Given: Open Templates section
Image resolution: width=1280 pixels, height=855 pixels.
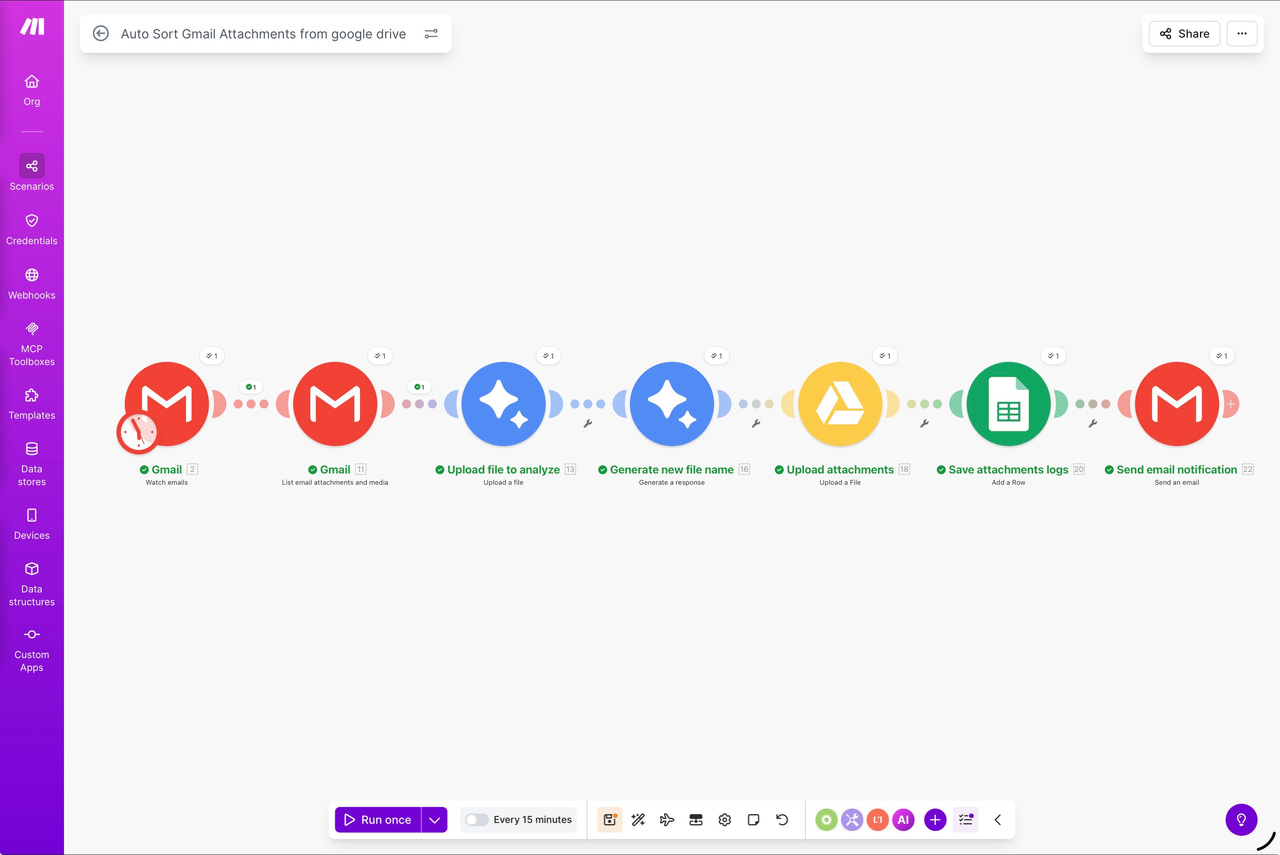Looking at the screenshot, I should (32, 404).
